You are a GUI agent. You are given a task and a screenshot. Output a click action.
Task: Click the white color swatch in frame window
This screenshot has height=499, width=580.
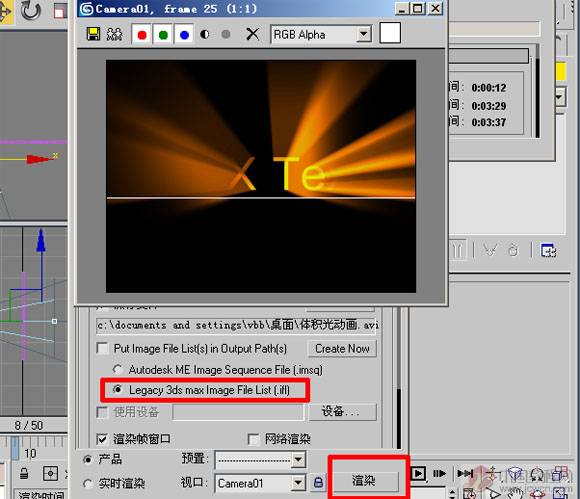390,33
